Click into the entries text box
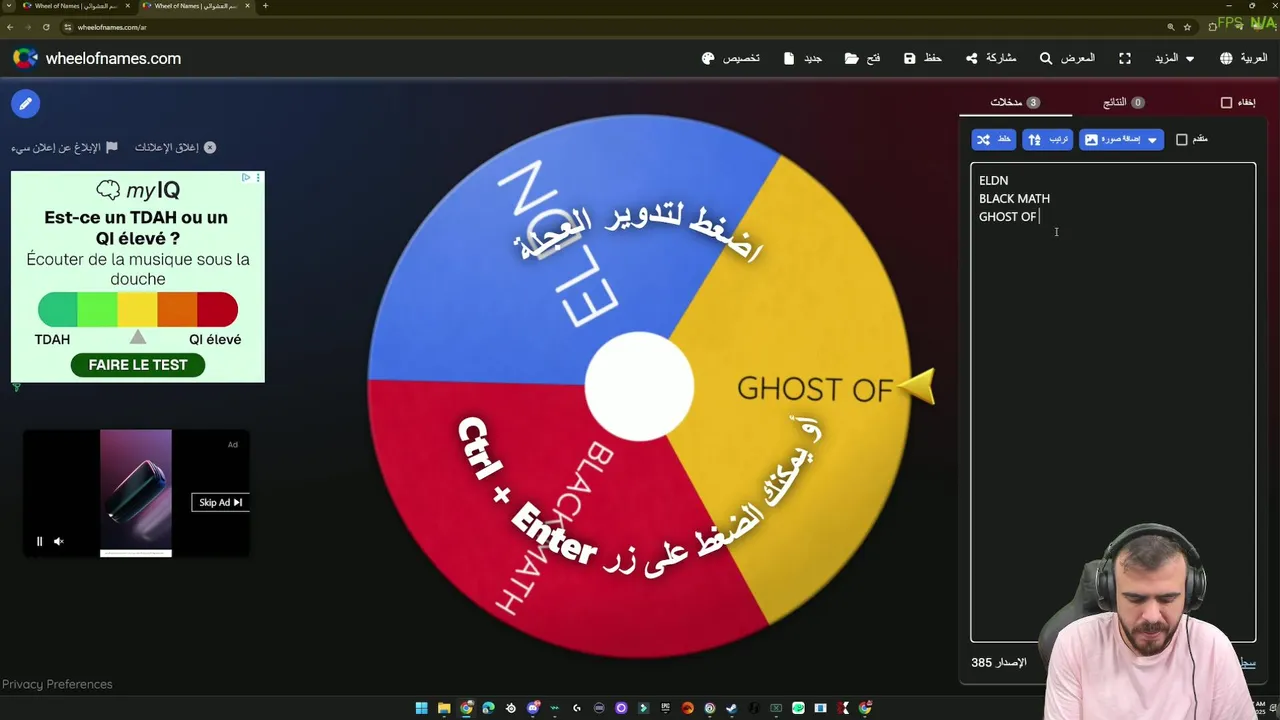 pyautogui.click(x=1113, y=402)
